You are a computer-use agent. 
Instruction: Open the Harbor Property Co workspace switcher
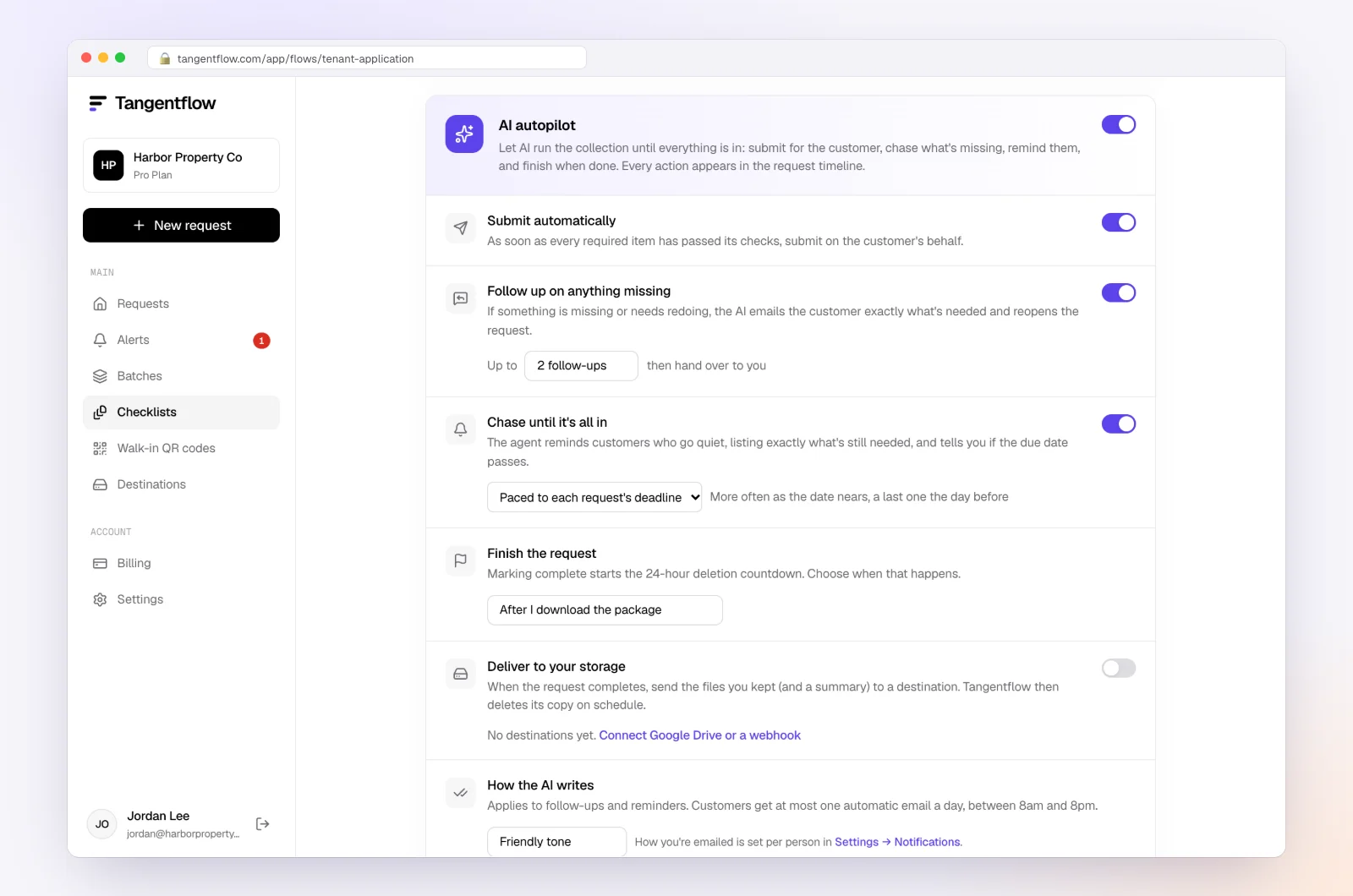181,166
